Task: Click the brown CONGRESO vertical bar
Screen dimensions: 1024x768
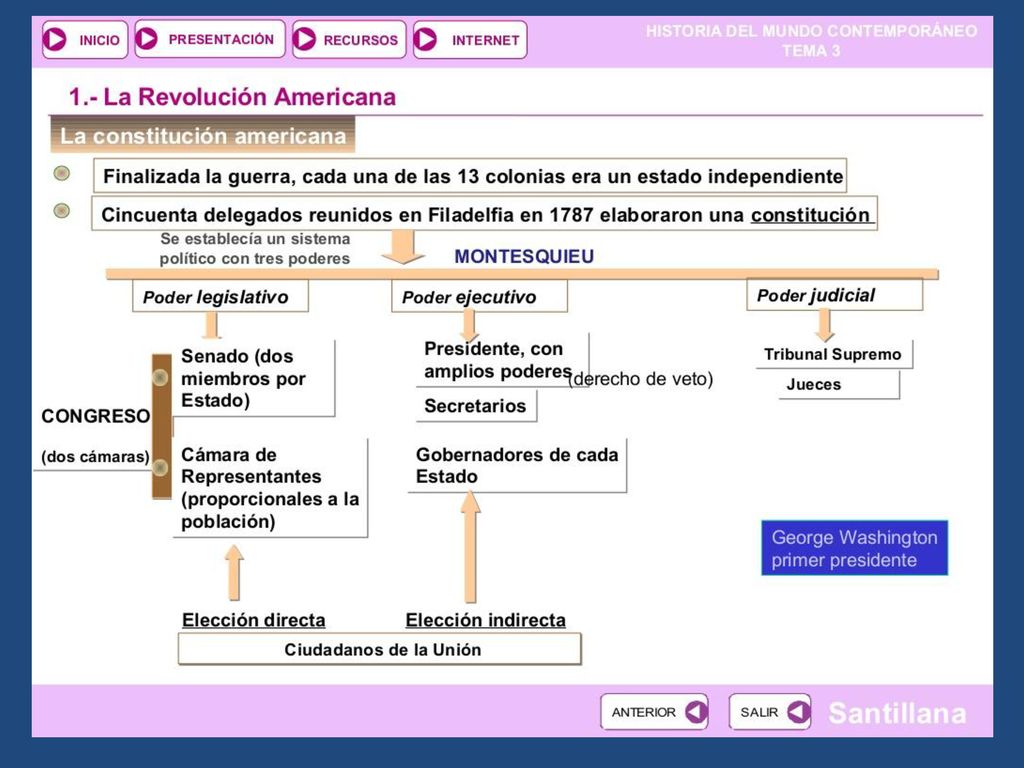Action: point(161,426)
